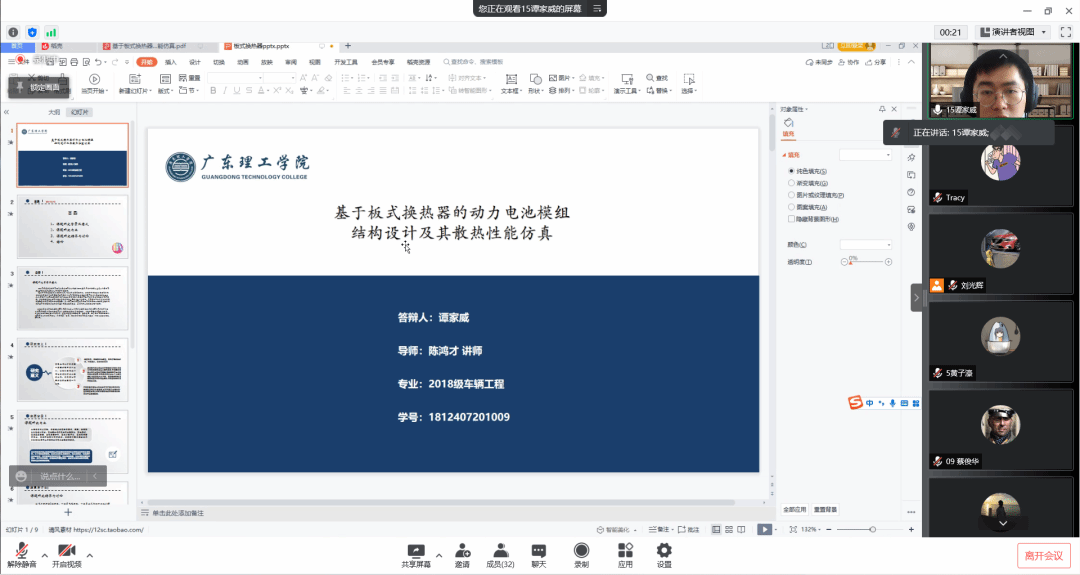Open the 应用 apps icon

point(625,551)
